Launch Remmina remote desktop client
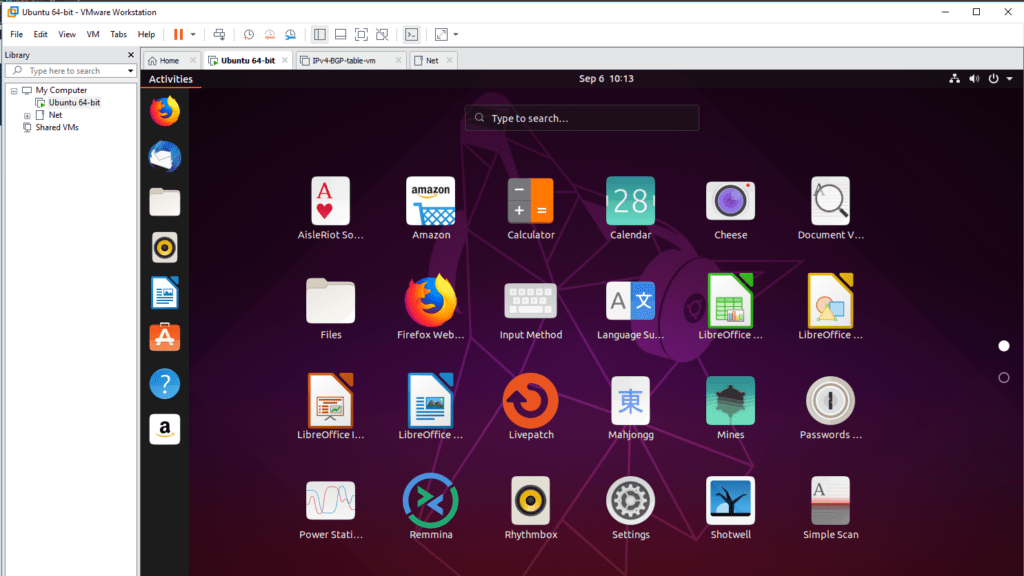 430,500
